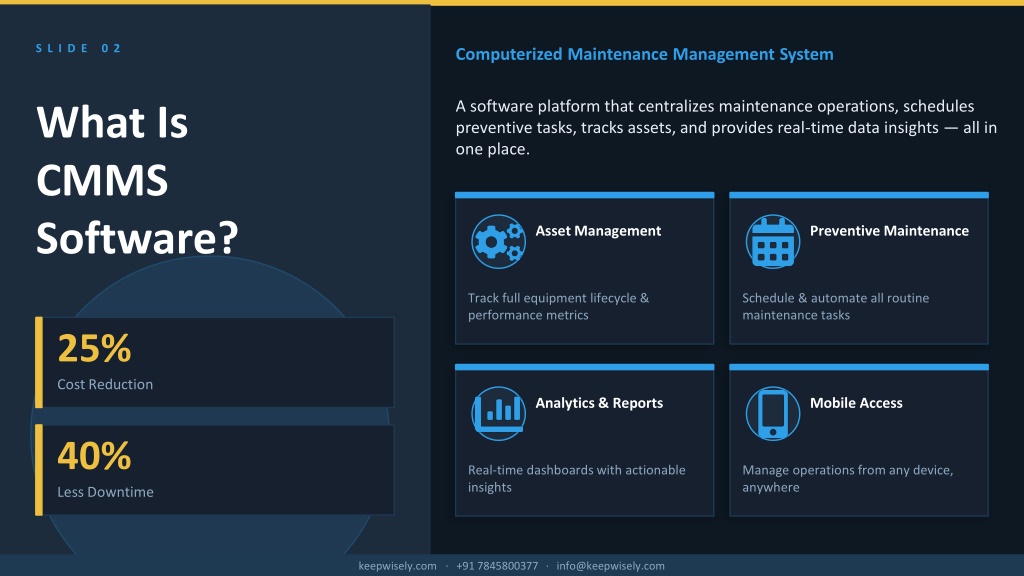Click the 'What Is CMMS Software?' title
The width and height of the screenshot is (1024, 576).
tap(137, 180)
